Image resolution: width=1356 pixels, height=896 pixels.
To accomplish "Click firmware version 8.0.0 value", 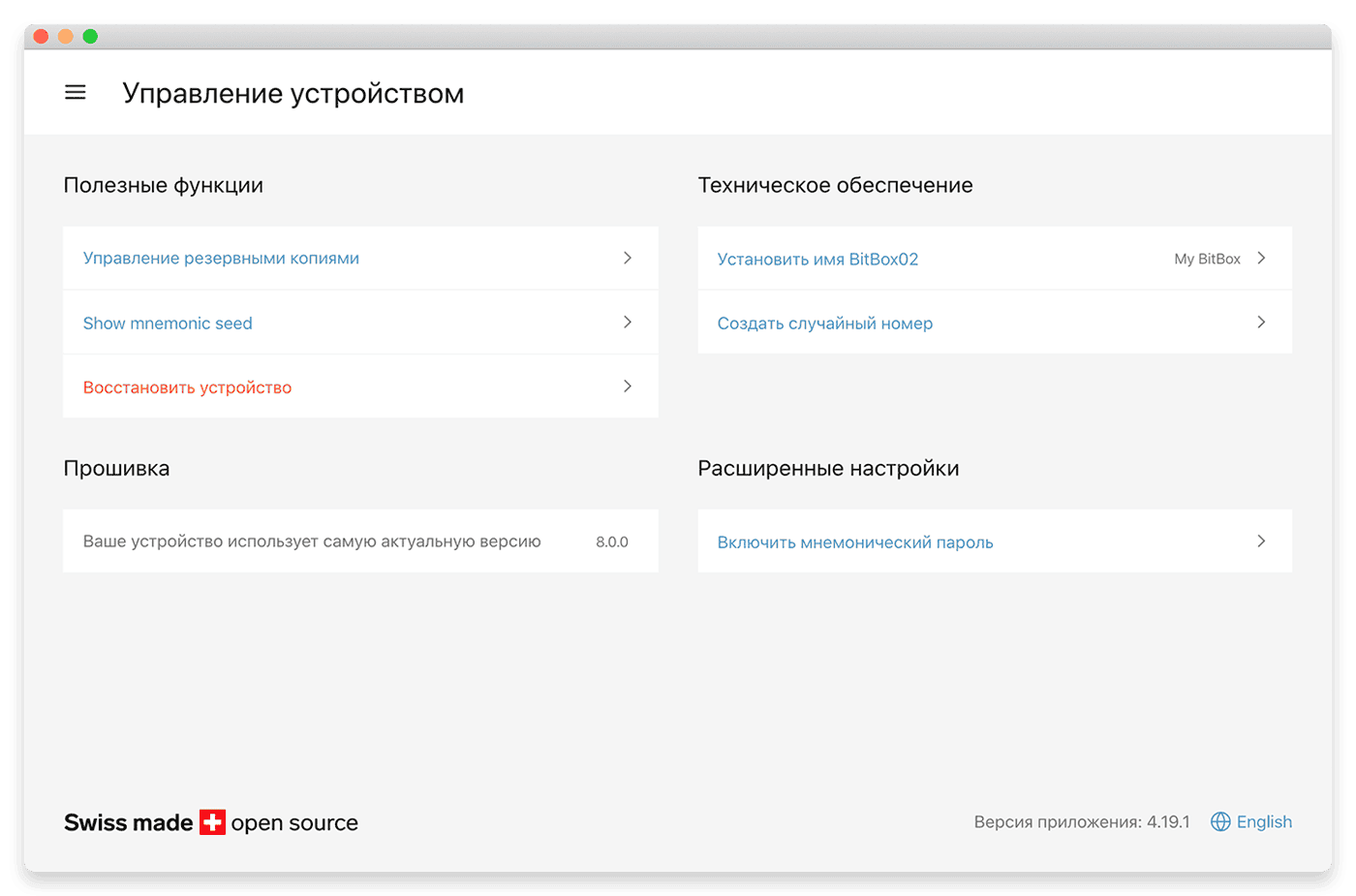I will coord(612,541).
